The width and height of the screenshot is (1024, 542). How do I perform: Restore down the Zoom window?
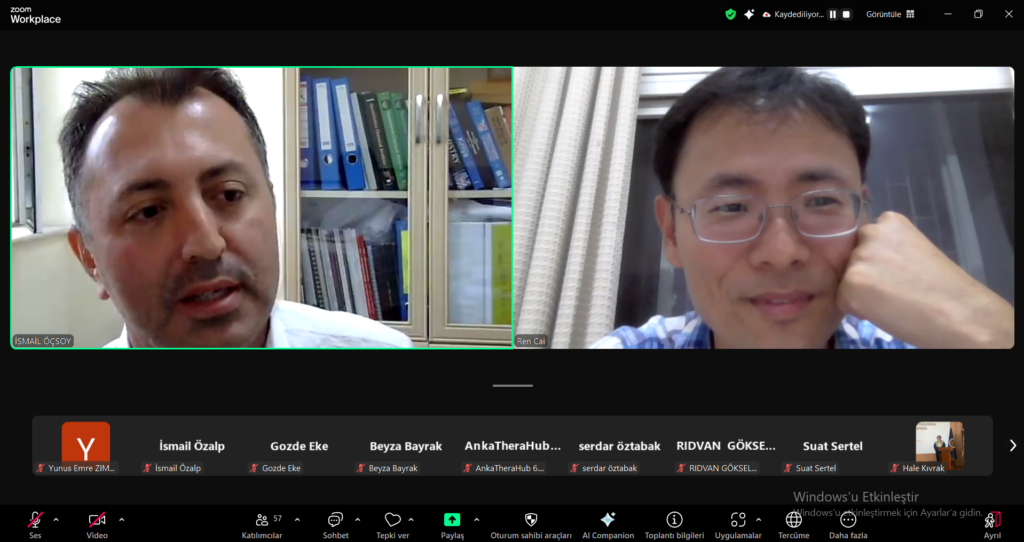tap(978, 14)
